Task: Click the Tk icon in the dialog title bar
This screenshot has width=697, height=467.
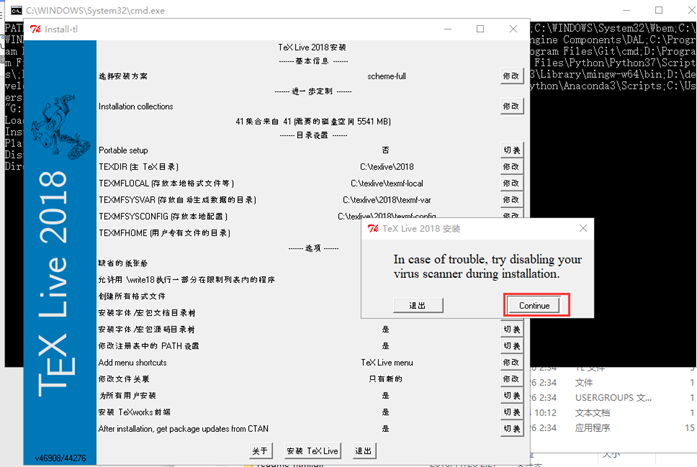Action: point(373,228)
